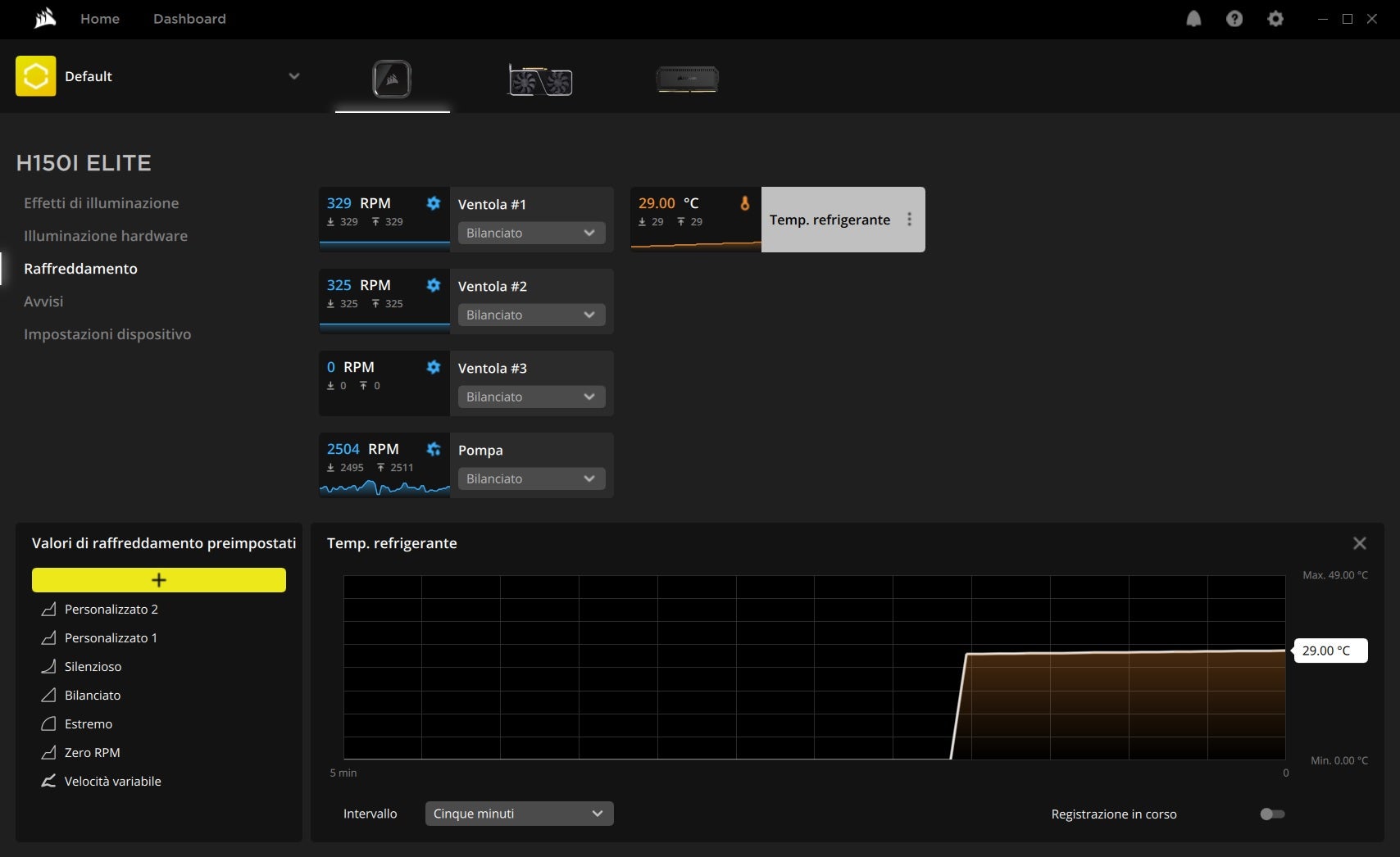Go to the Dashboard tab
The image size is (1400, 857).
pos(189,19)
